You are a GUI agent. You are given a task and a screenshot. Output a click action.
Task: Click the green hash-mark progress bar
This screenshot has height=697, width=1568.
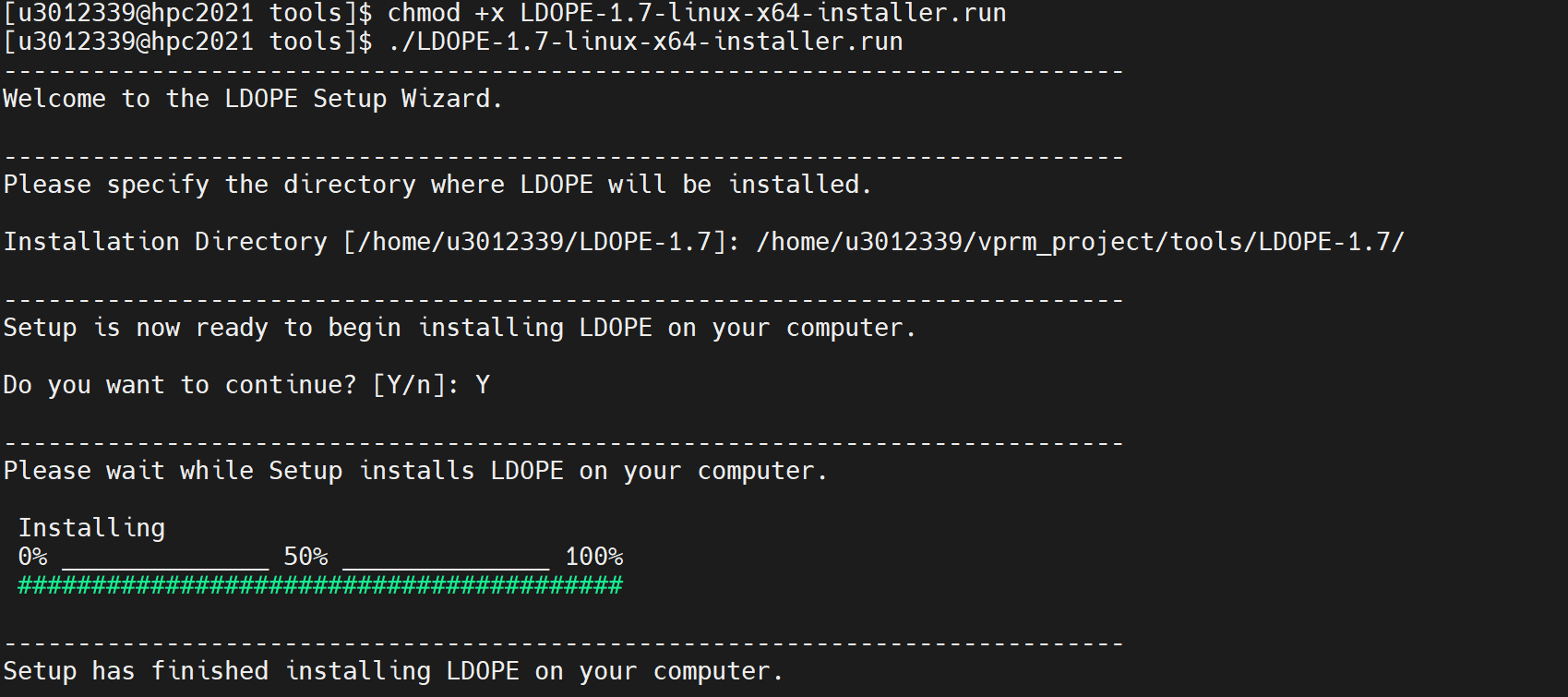(320, 584)
